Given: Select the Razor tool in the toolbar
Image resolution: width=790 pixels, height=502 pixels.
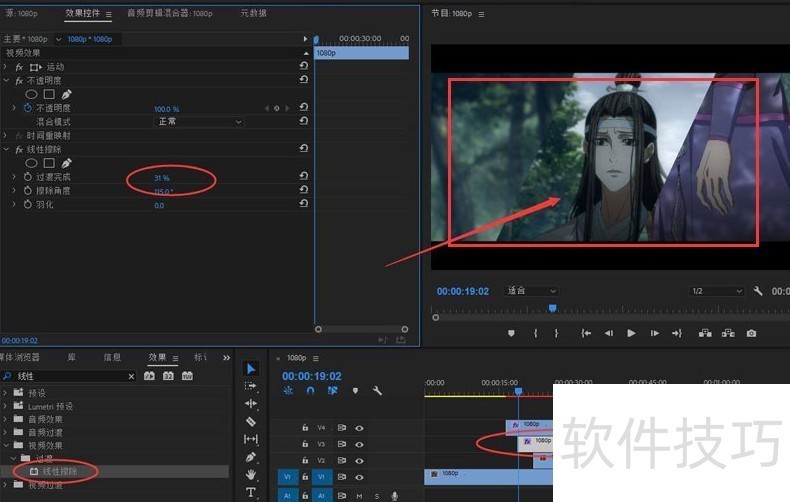Looking at the screenshot, I should tap(251, 421).
